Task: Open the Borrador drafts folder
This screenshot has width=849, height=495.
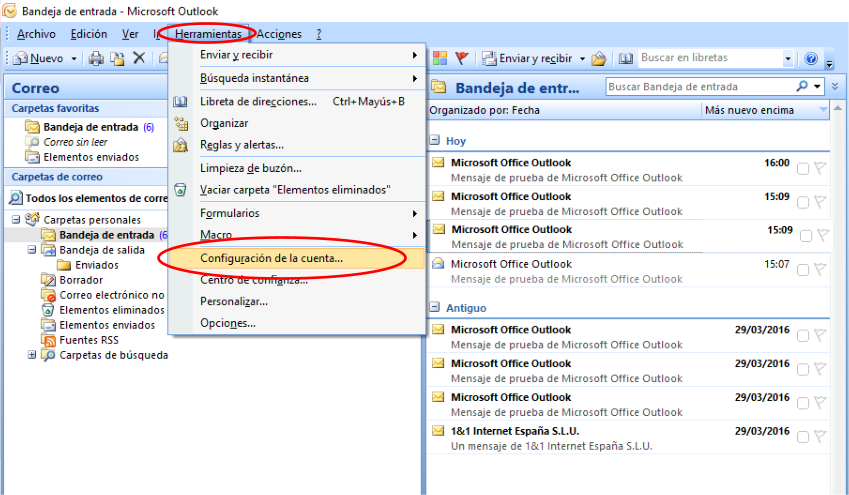Action: [x=80, y=280]
